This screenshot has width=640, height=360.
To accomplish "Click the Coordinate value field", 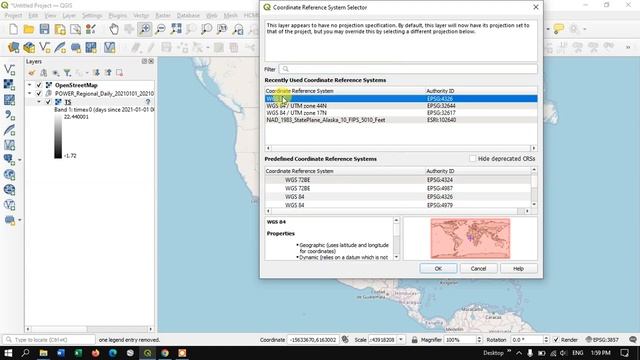I will (313, 340).
